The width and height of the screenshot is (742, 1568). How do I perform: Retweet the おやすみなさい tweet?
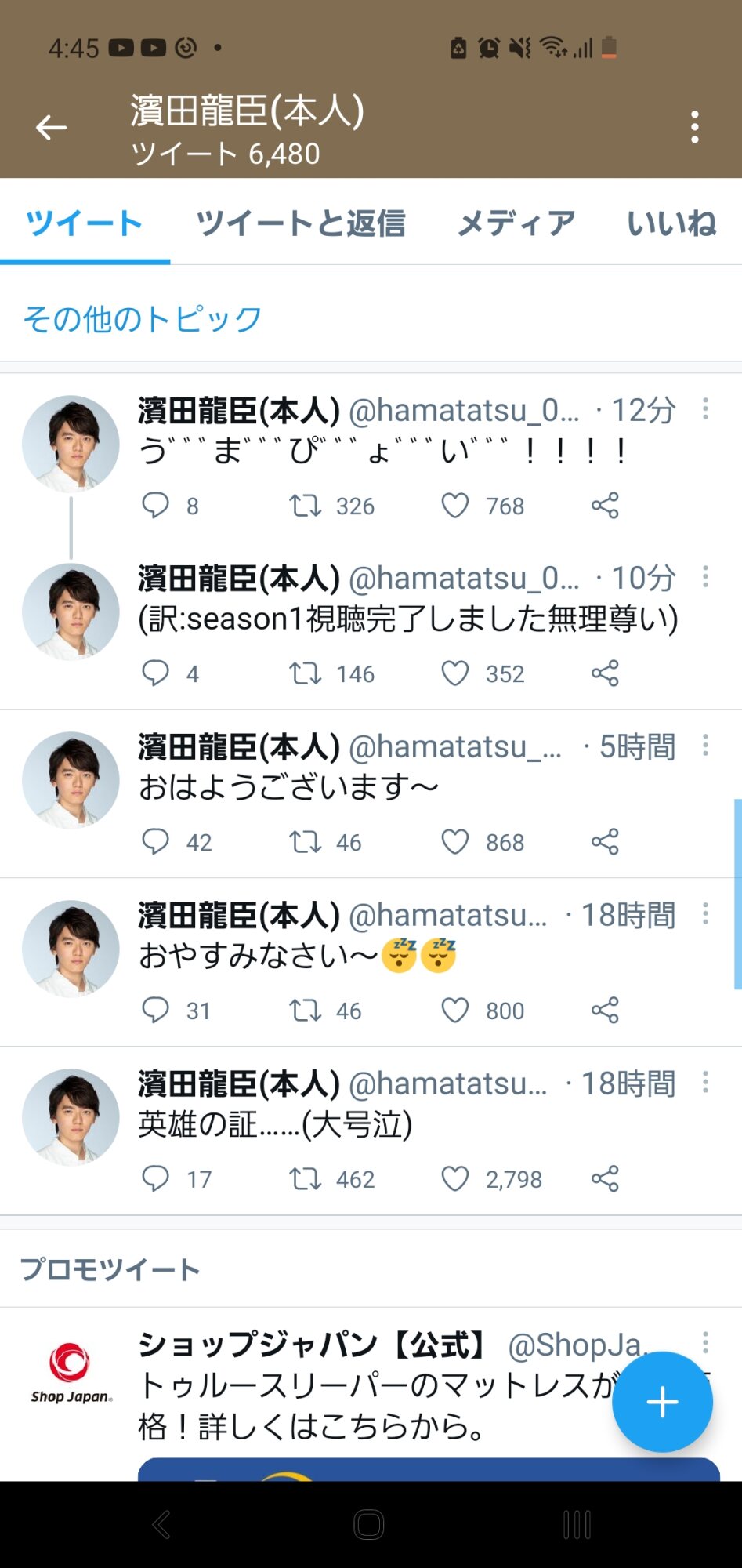(306, 1011)
